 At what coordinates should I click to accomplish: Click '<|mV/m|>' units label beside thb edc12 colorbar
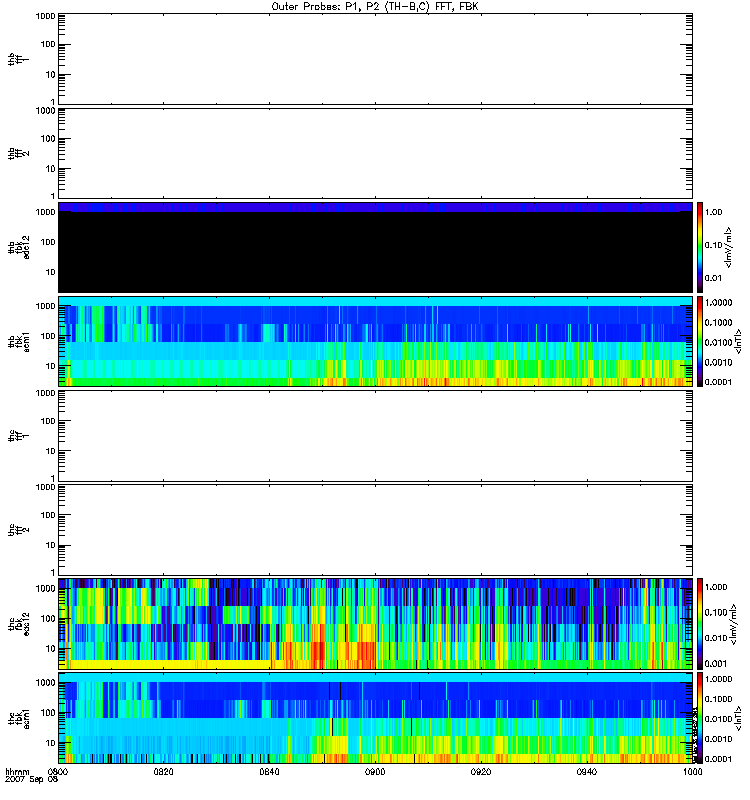tap(729, 247)
